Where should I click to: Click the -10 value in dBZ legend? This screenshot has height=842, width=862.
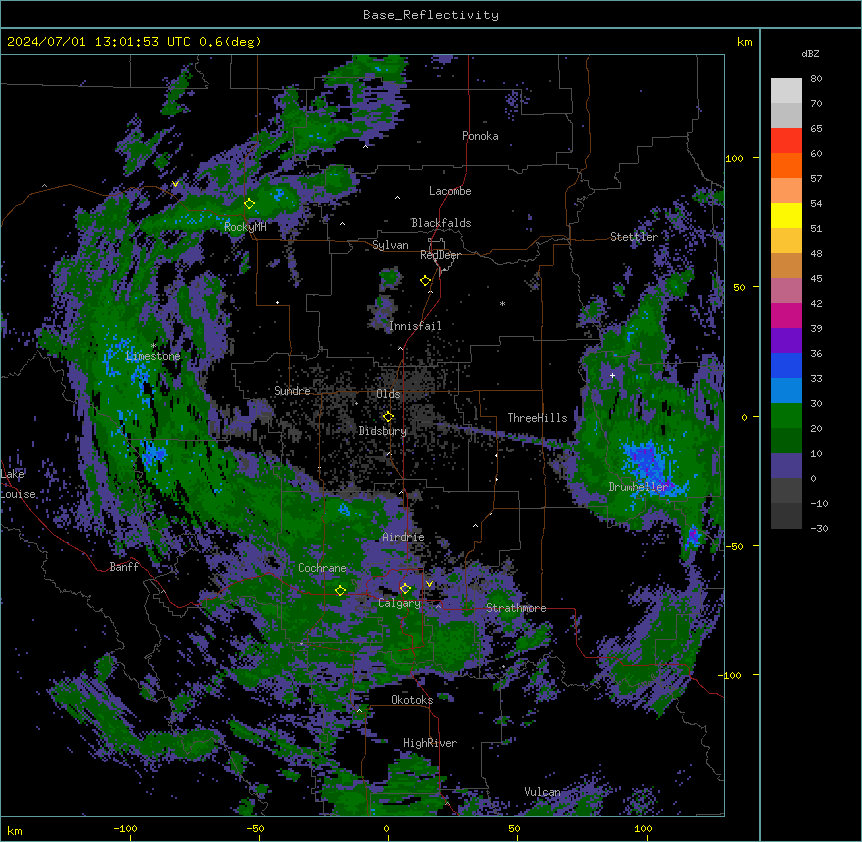pos(819,503)
